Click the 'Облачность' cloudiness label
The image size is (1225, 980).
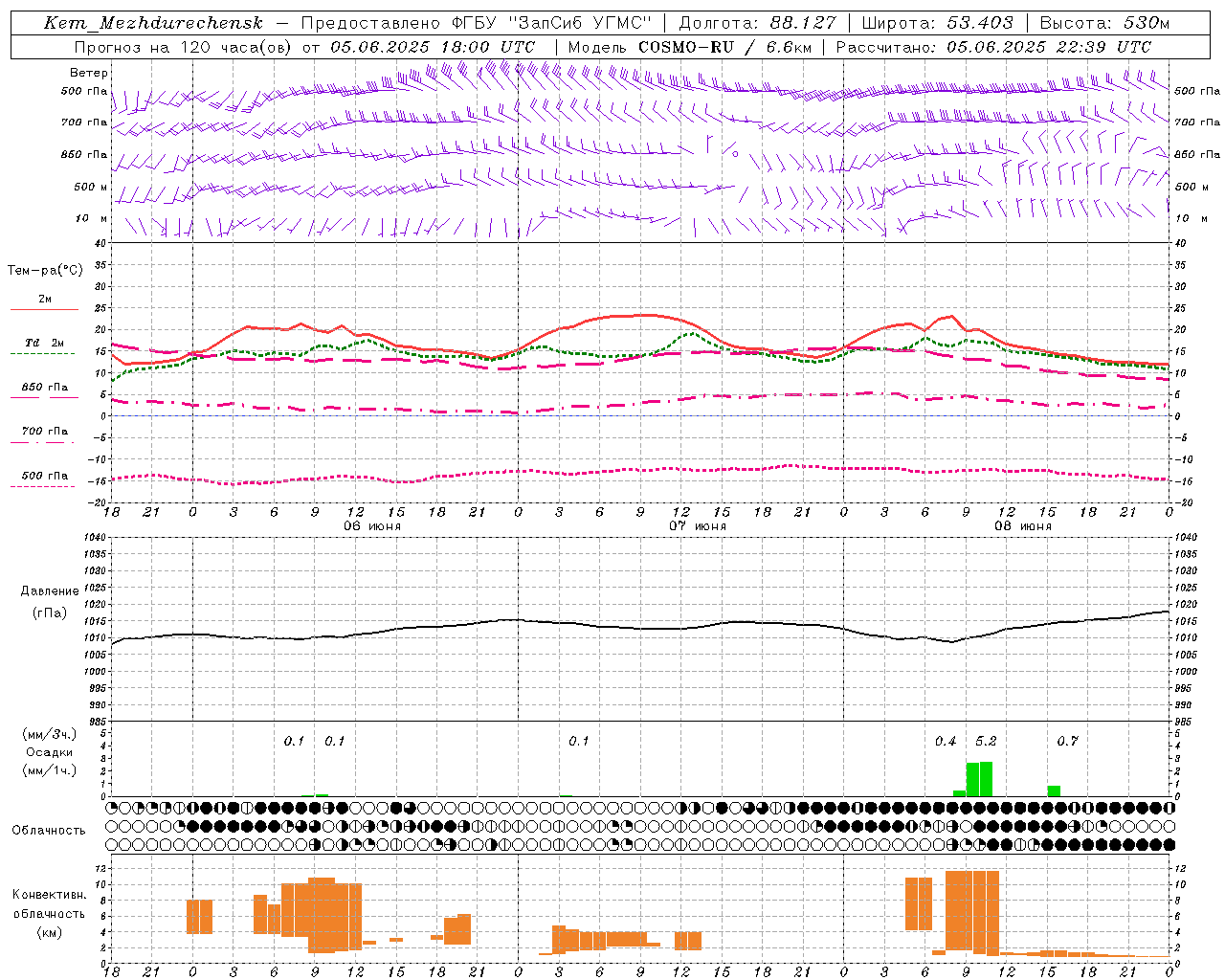click(49, 831)
